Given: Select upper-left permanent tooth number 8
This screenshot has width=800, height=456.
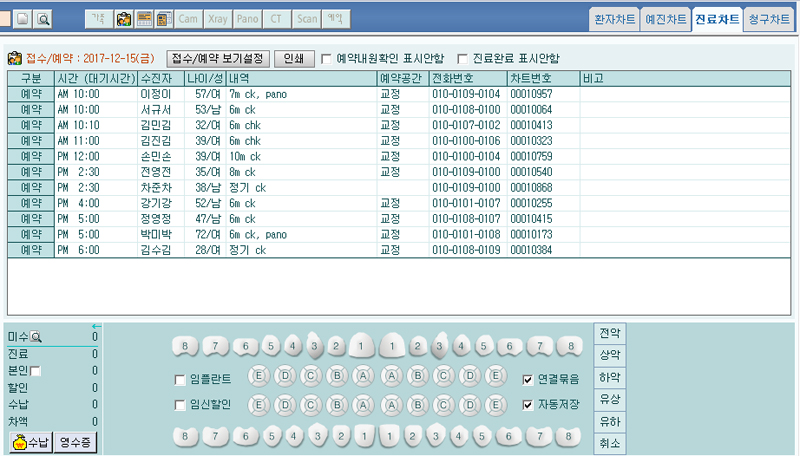Looking at the screenshot, I should [186, 346].
